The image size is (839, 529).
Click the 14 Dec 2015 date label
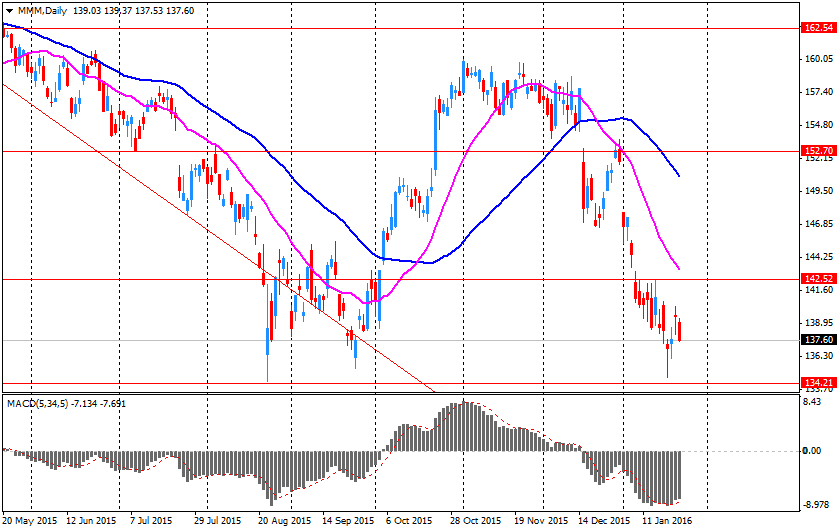coord(604,520)
